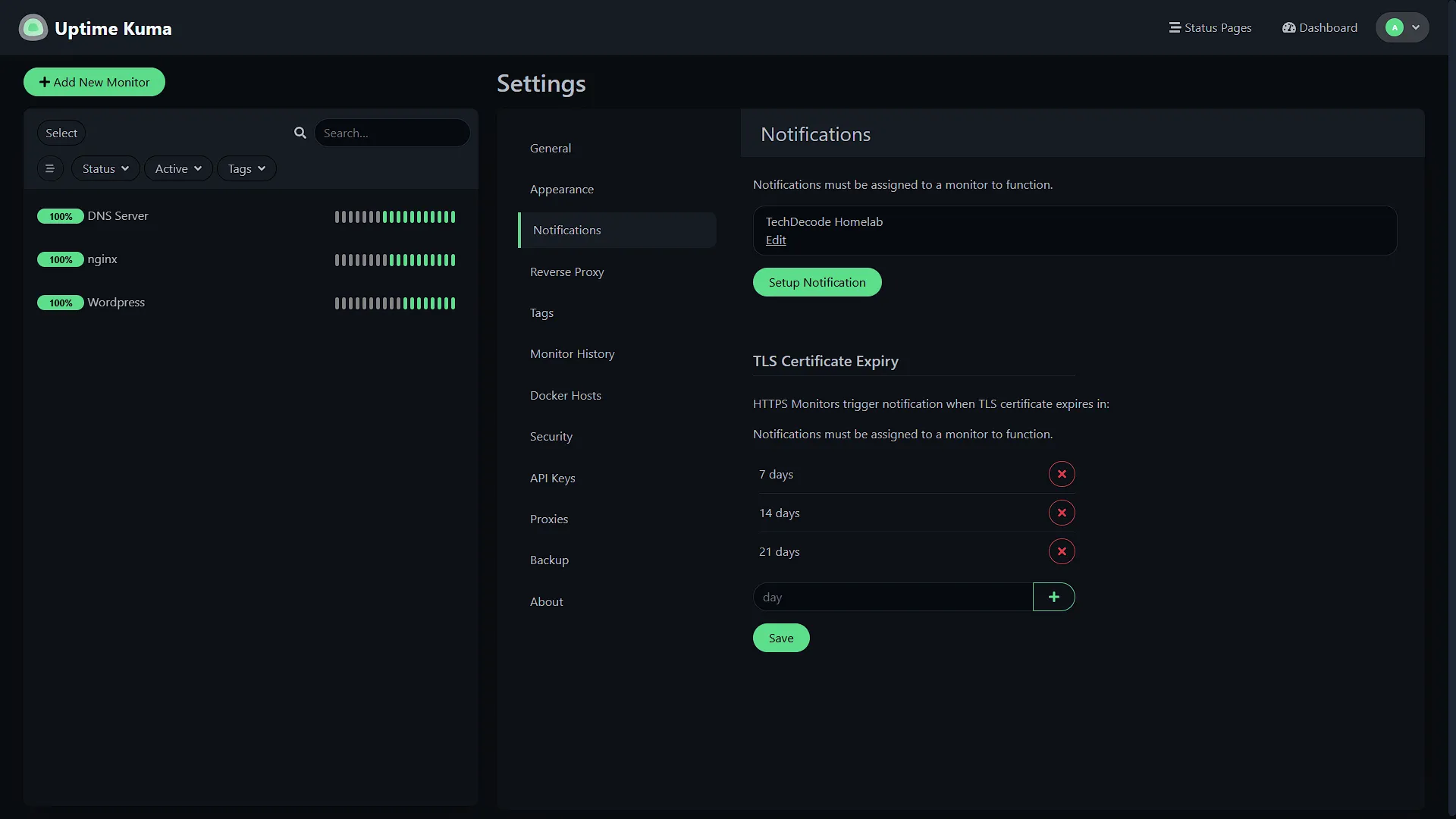Expand the Tags filter dropdown
Image resolution: width=1456 pixels, height=819 pixels.
(246, 168)
